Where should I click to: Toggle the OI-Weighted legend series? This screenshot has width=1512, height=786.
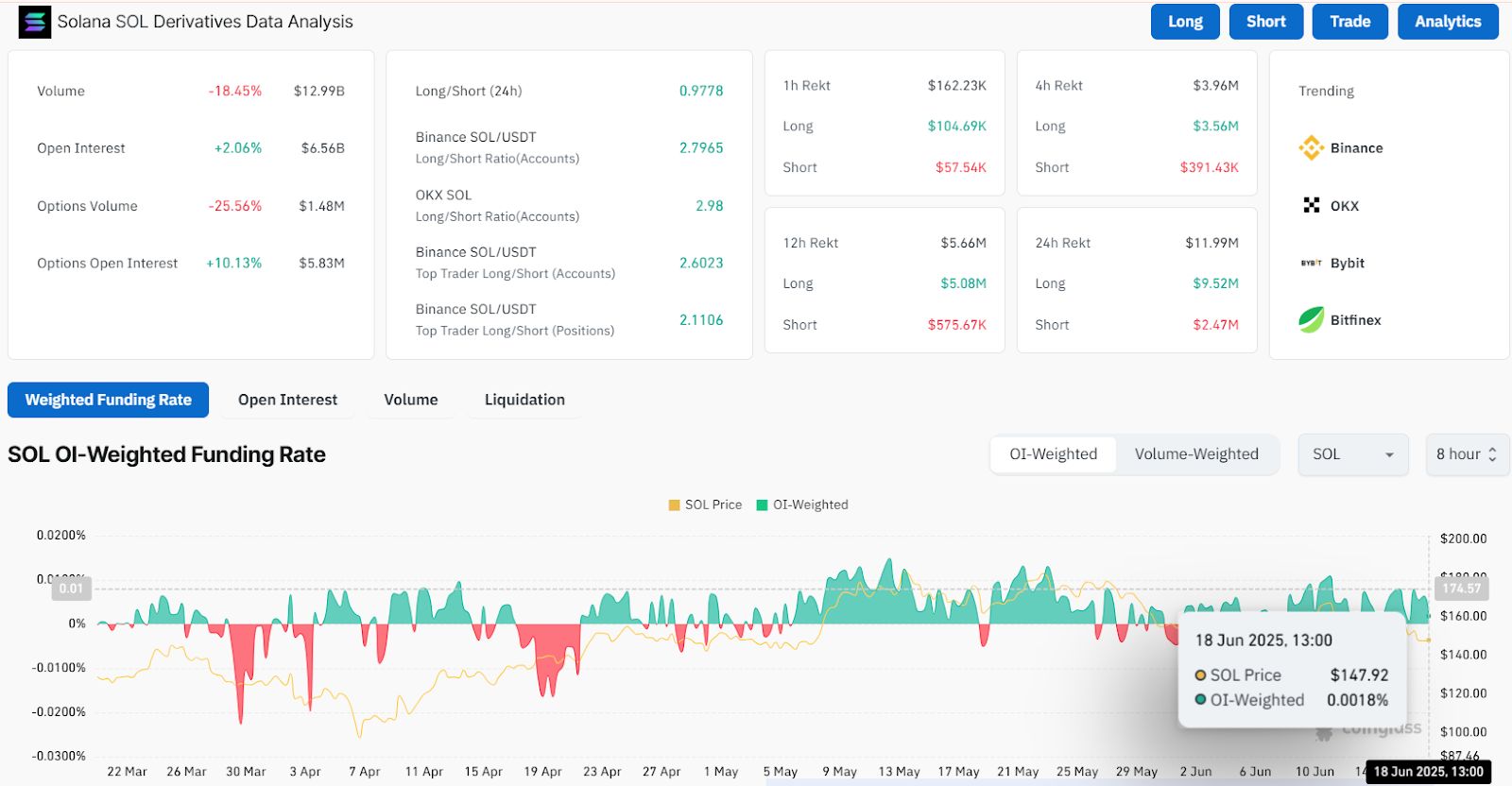tap(802, 504)
